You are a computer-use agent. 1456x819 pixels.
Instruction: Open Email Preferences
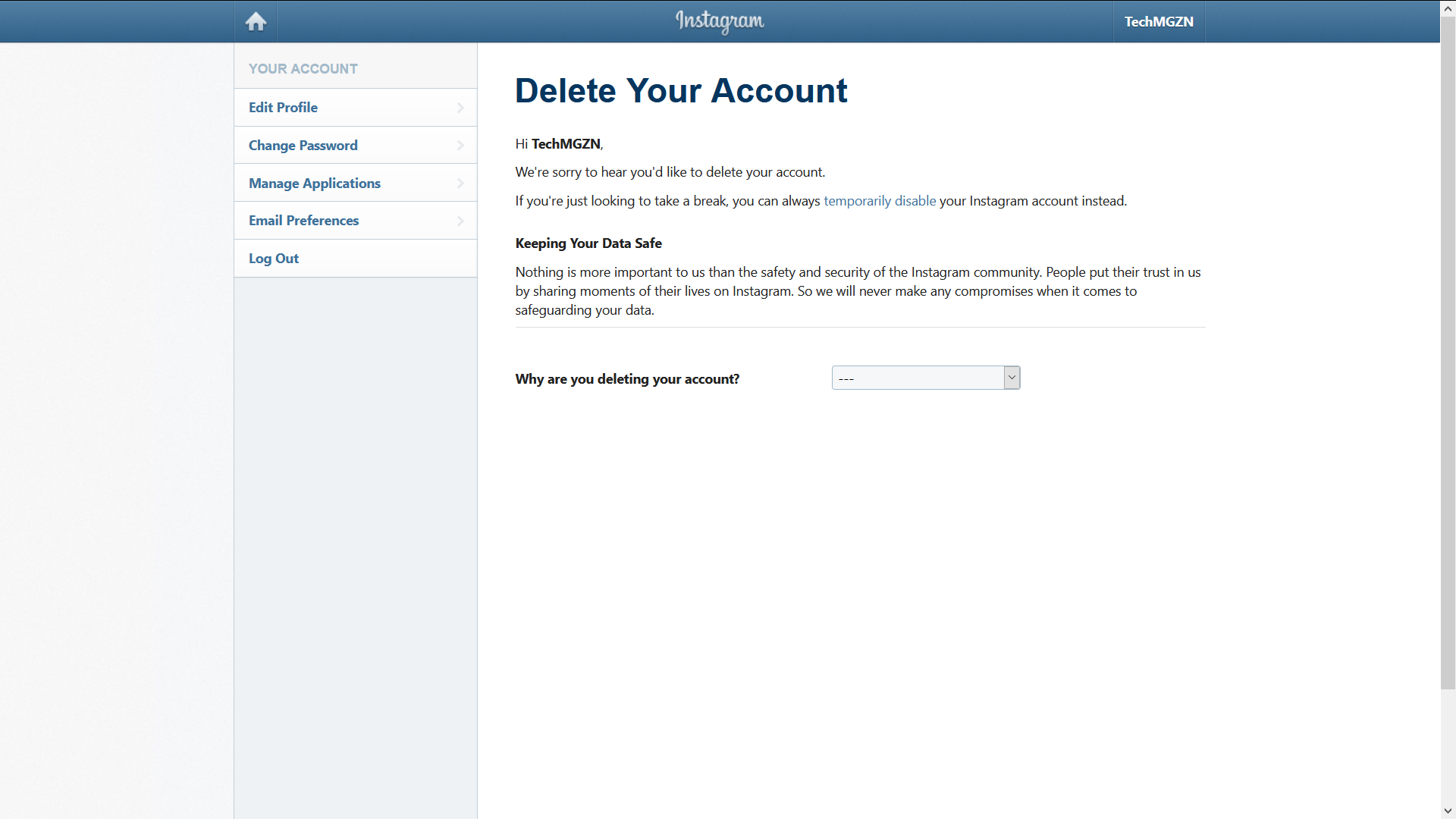pyautogui.click(x=356, y=221)
